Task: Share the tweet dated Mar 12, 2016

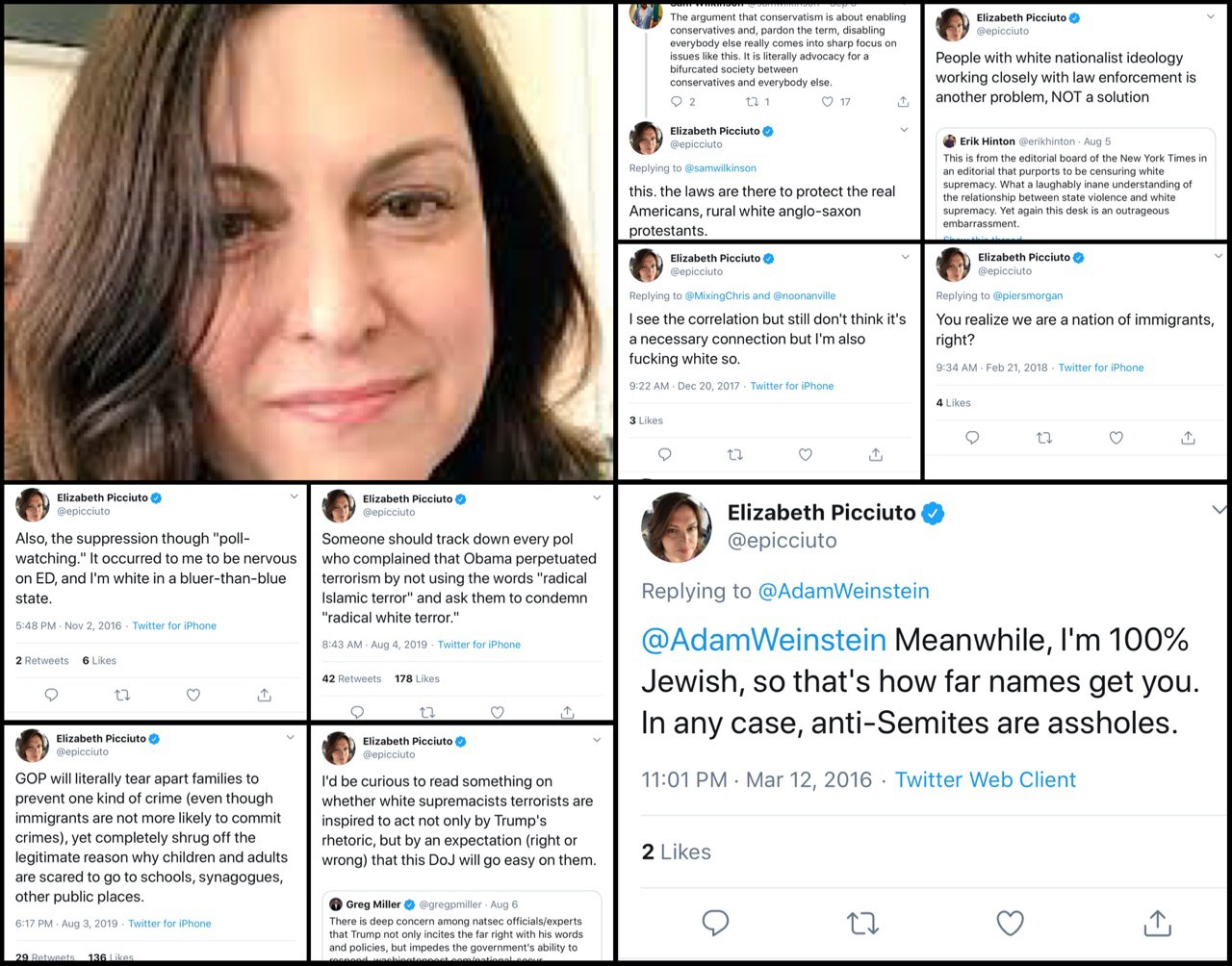Action: point(1157,923)
